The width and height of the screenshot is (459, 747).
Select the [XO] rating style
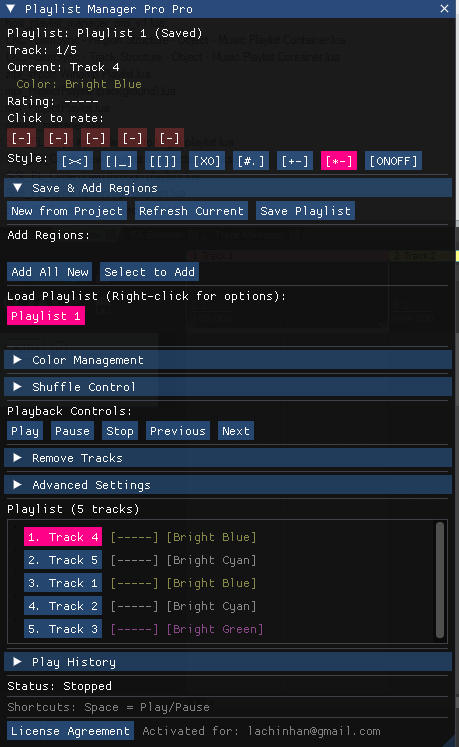[x=207, y=161]
